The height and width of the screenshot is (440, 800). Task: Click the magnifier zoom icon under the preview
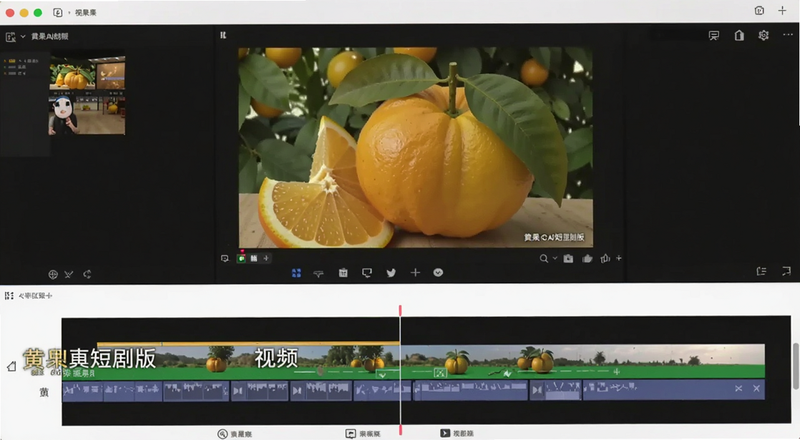click(544, 258)
